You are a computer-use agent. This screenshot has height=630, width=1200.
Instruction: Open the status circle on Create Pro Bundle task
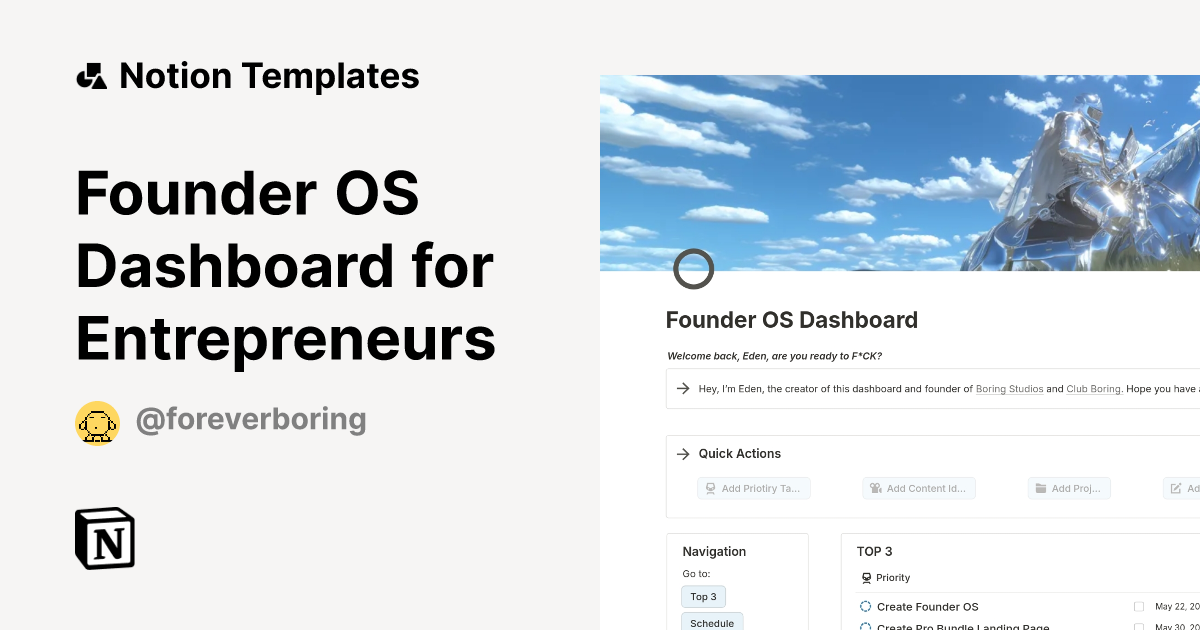click(864, 627)
